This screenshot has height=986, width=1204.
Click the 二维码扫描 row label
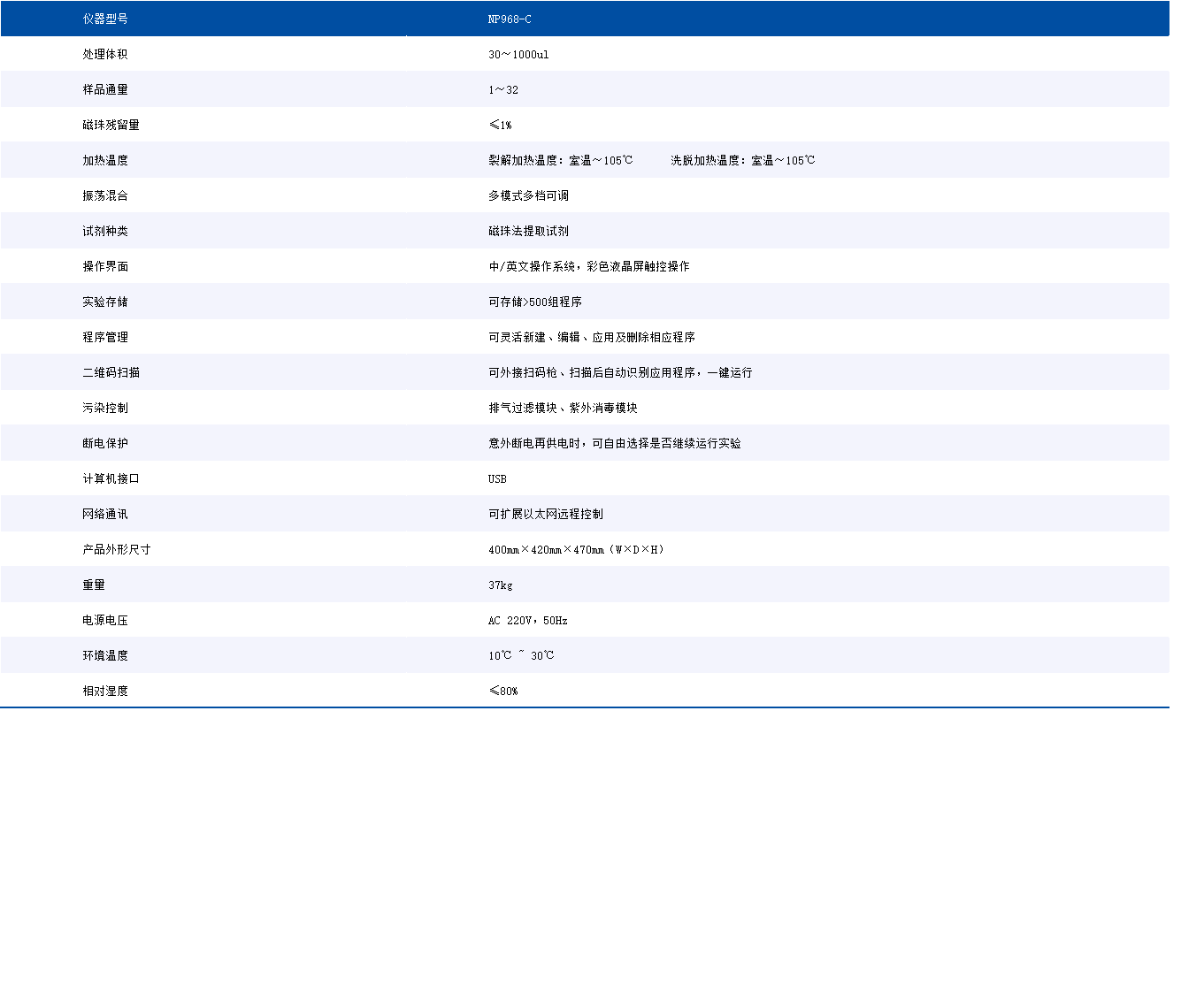tap(111, 372)
